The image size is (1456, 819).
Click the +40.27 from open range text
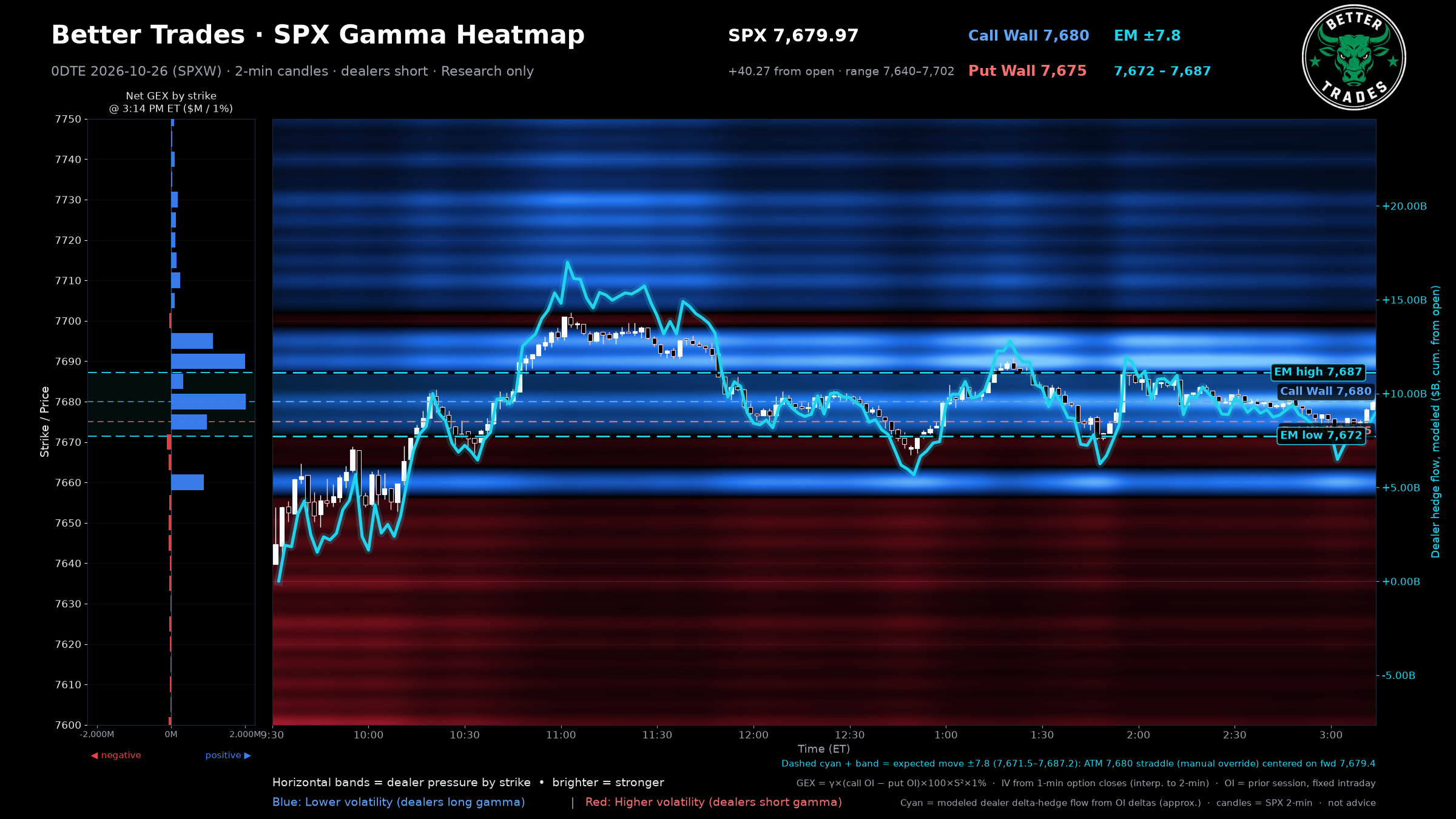(841, 72)
